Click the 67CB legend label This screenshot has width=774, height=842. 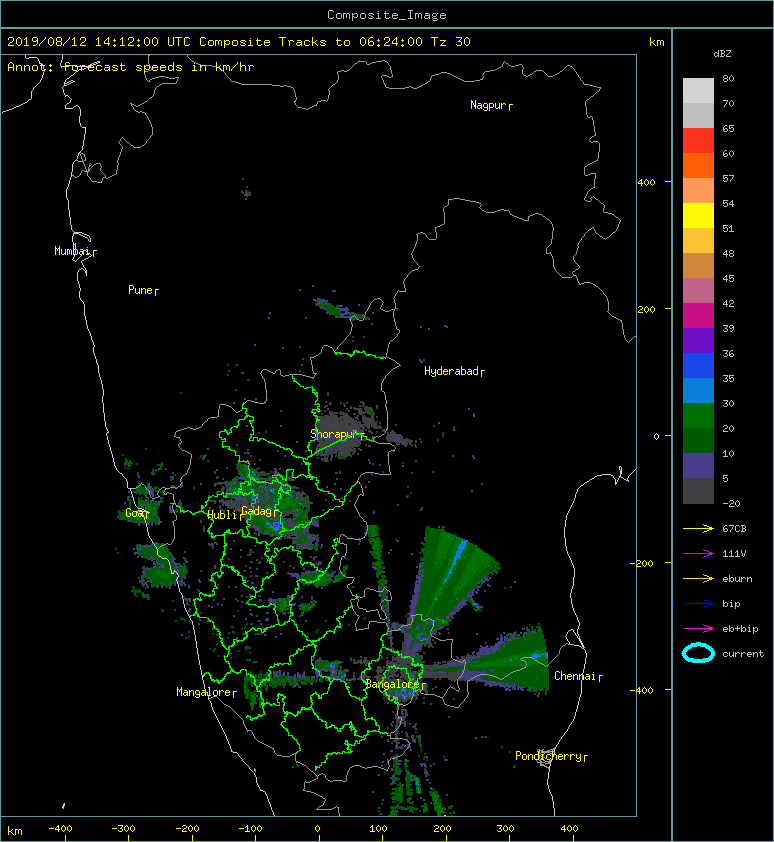pos(734,529)
